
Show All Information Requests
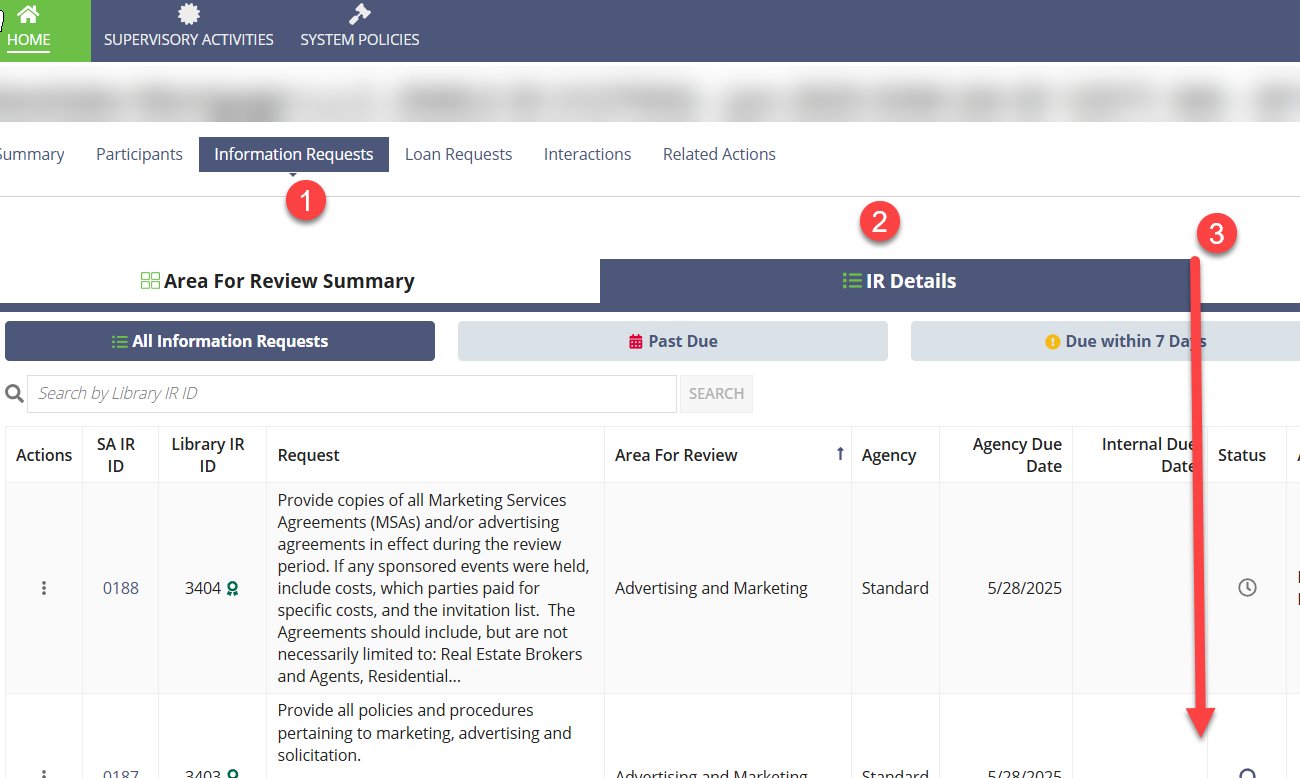(220, 341)
